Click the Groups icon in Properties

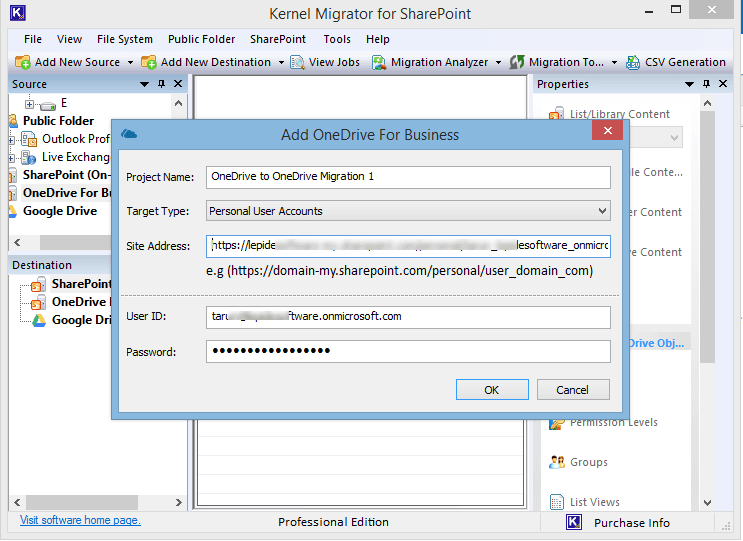coord(557,462)
